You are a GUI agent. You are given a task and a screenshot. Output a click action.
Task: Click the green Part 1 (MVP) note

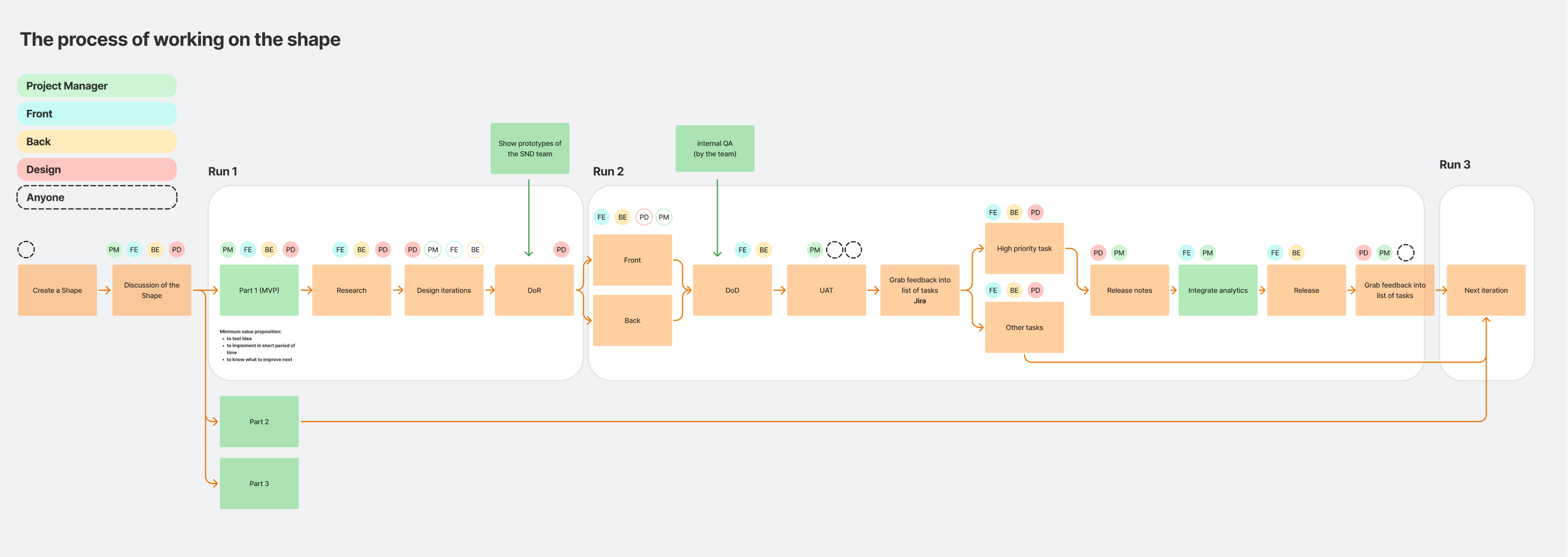point(259,290)
